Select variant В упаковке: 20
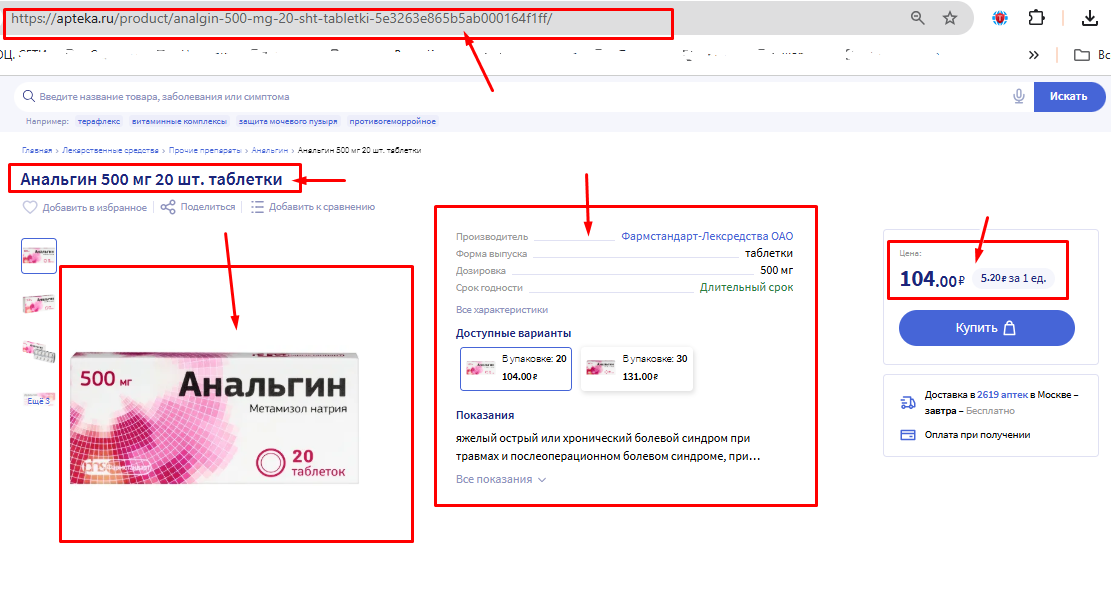 point(516,368)
